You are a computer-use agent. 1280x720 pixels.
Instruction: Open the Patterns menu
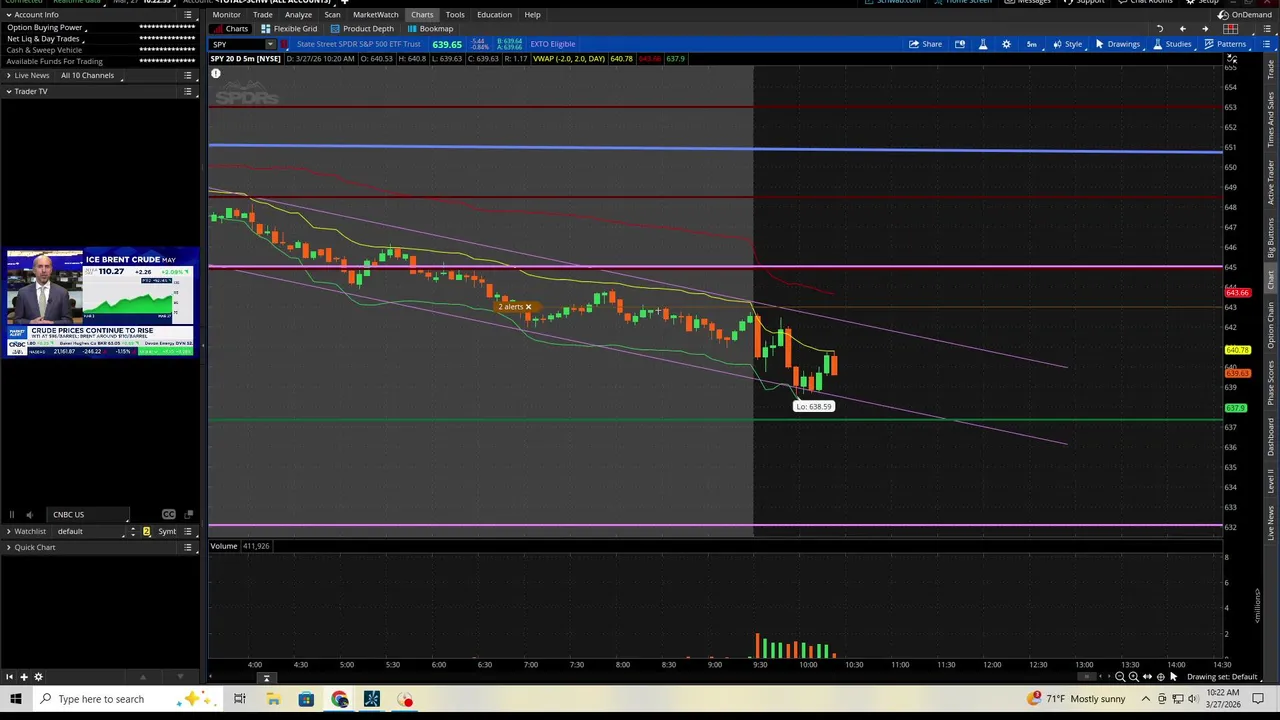coord(1225,44)
